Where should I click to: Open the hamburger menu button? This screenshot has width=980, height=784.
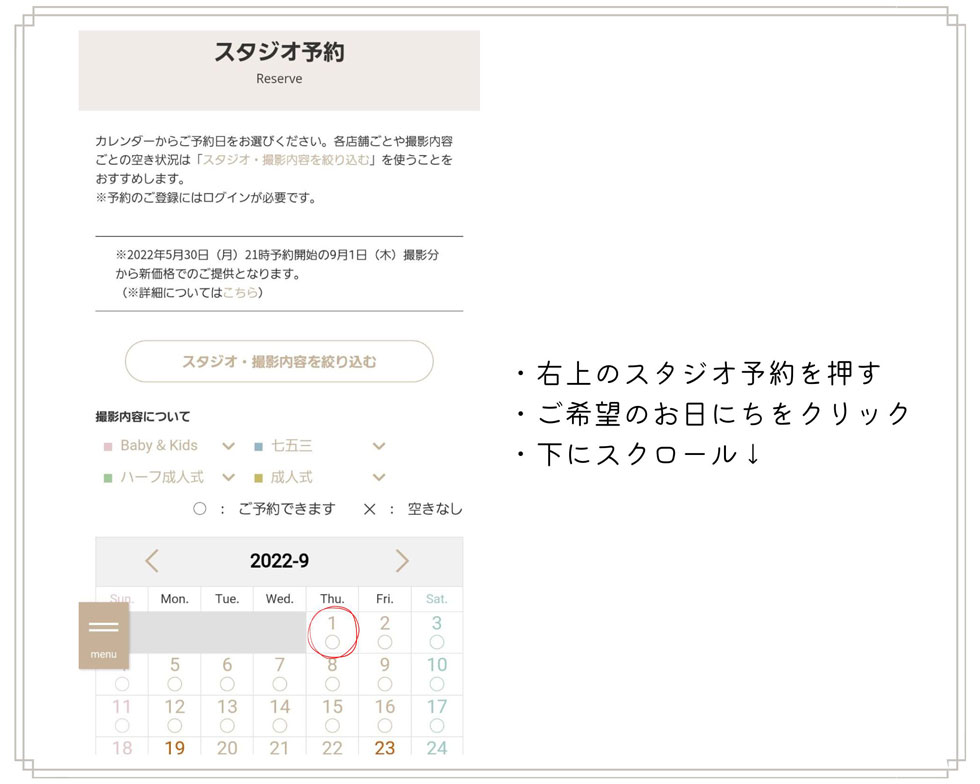(x=104, y=635)
